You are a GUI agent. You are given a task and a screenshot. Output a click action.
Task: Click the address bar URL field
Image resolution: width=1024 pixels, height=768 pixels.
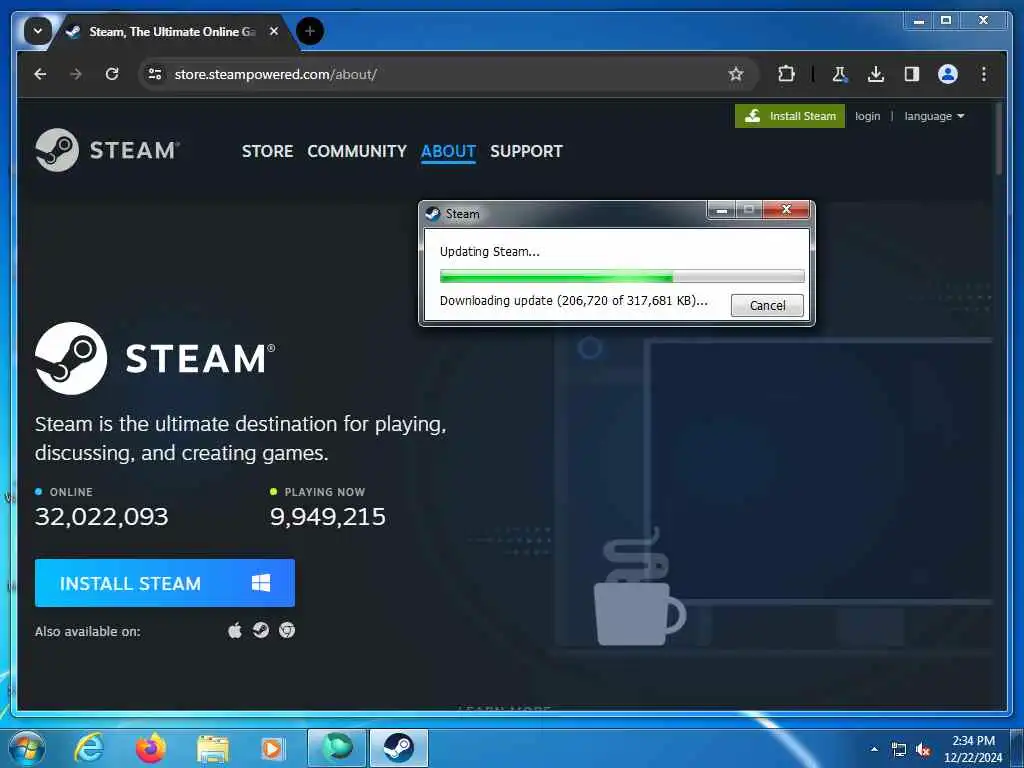(447, 74)
